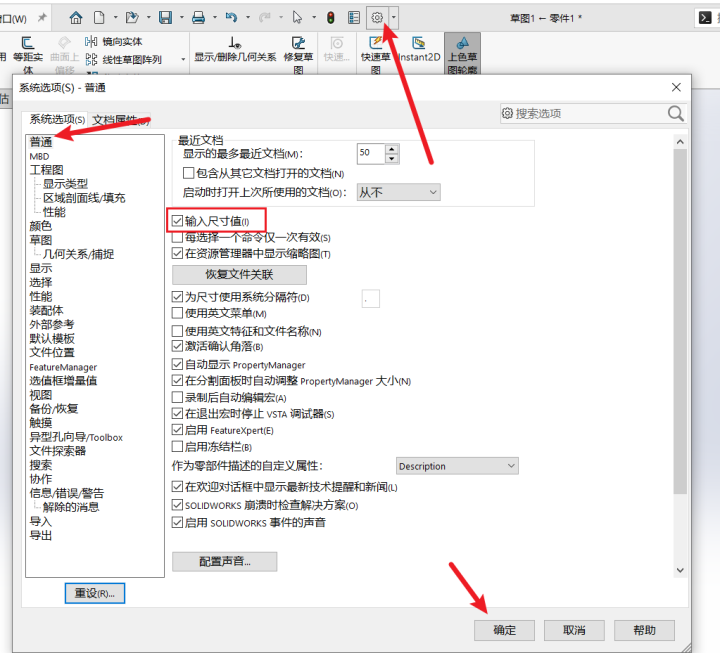Expand the Options gear dropdown arrow
The width and height of the screenshot is (720, 653).
pyautogui.click(x=394, y=18)
